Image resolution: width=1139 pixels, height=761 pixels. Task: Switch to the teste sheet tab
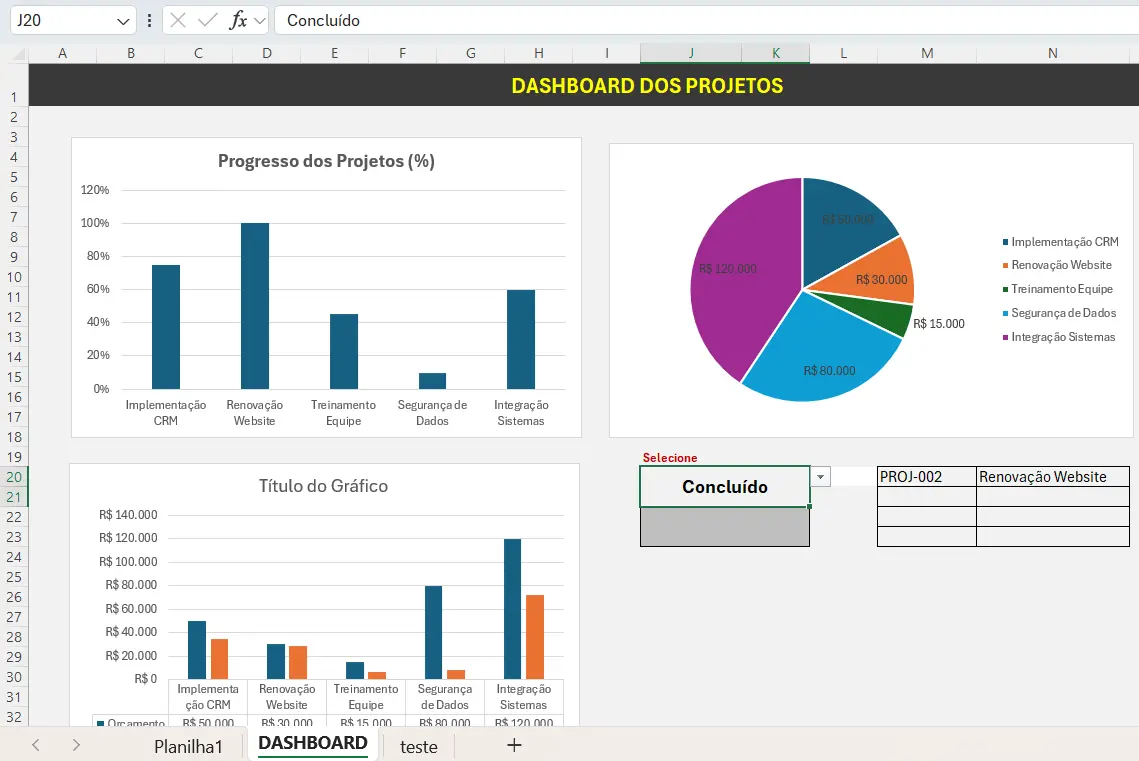(x=418, y=746)
